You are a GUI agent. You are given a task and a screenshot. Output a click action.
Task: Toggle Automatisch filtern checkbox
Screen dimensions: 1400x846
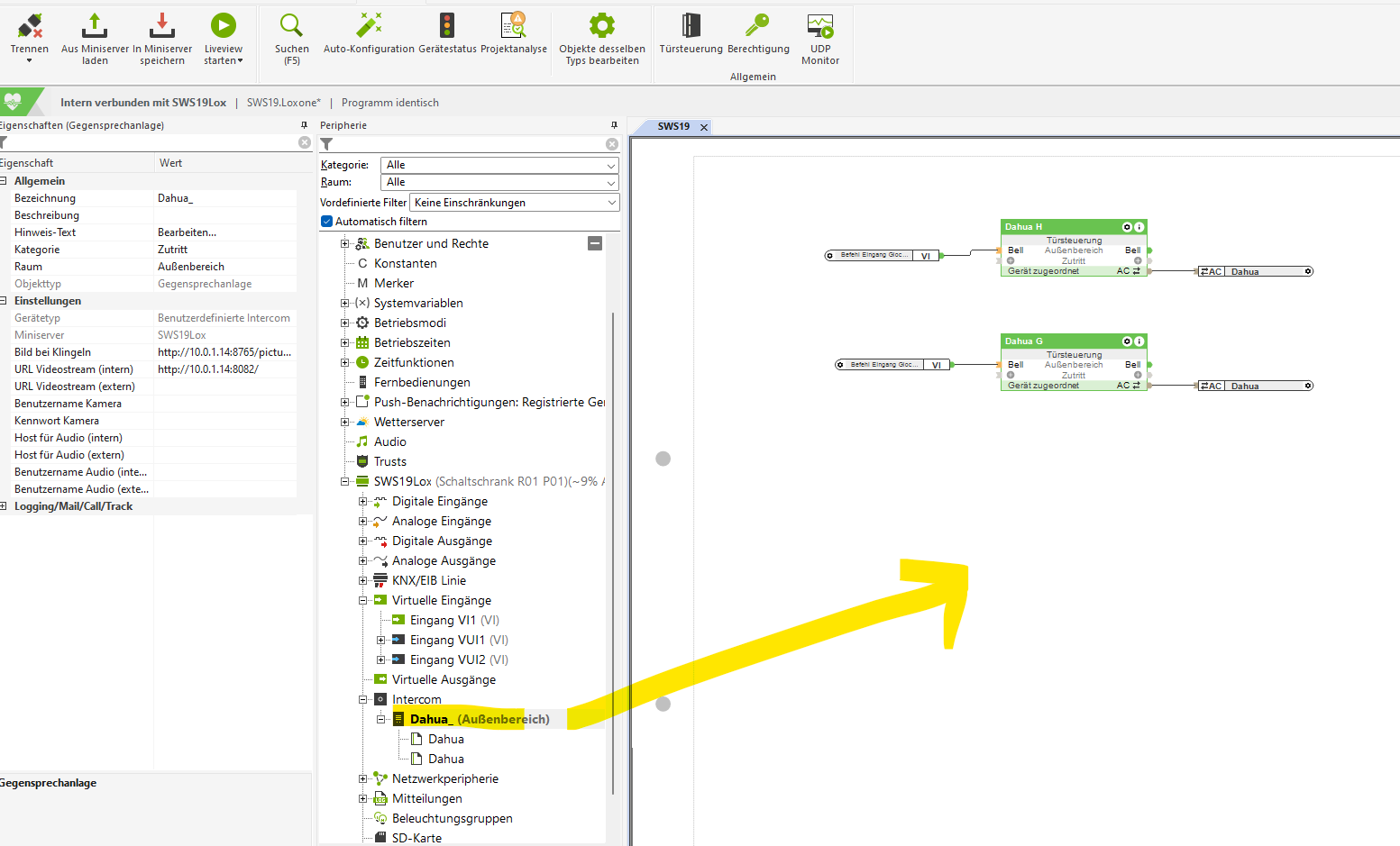tap(327, 222)
